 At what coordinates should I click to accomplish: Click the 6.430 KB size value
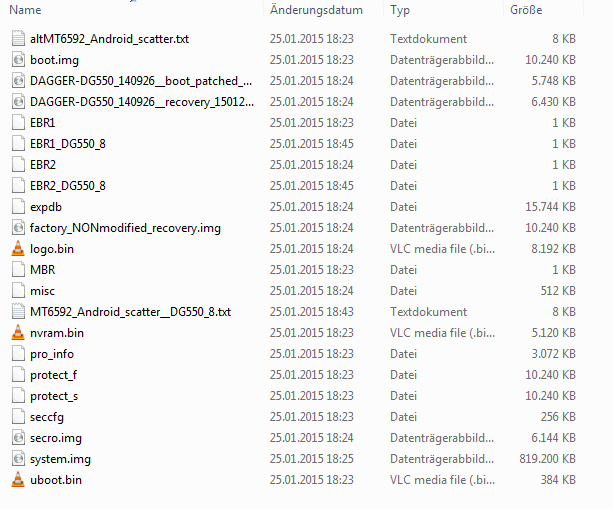[x=554, y=102]
